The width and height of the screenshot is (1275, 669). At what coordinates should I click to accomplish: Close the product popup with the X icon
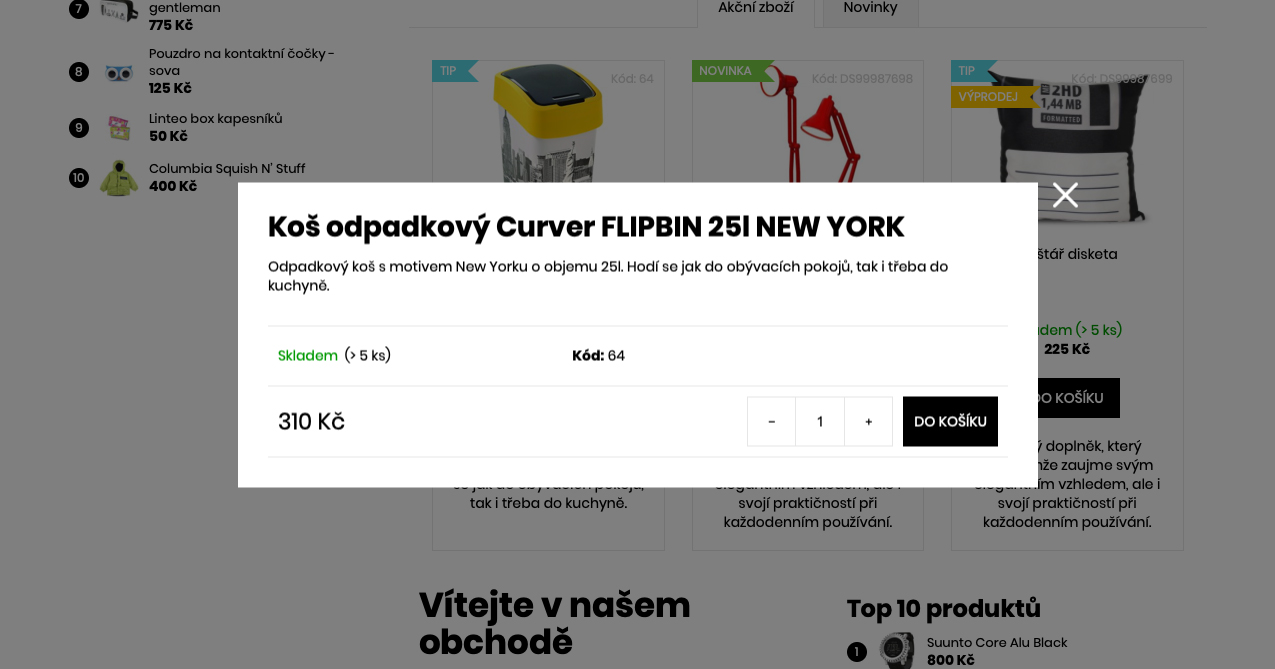point(1065,195)
